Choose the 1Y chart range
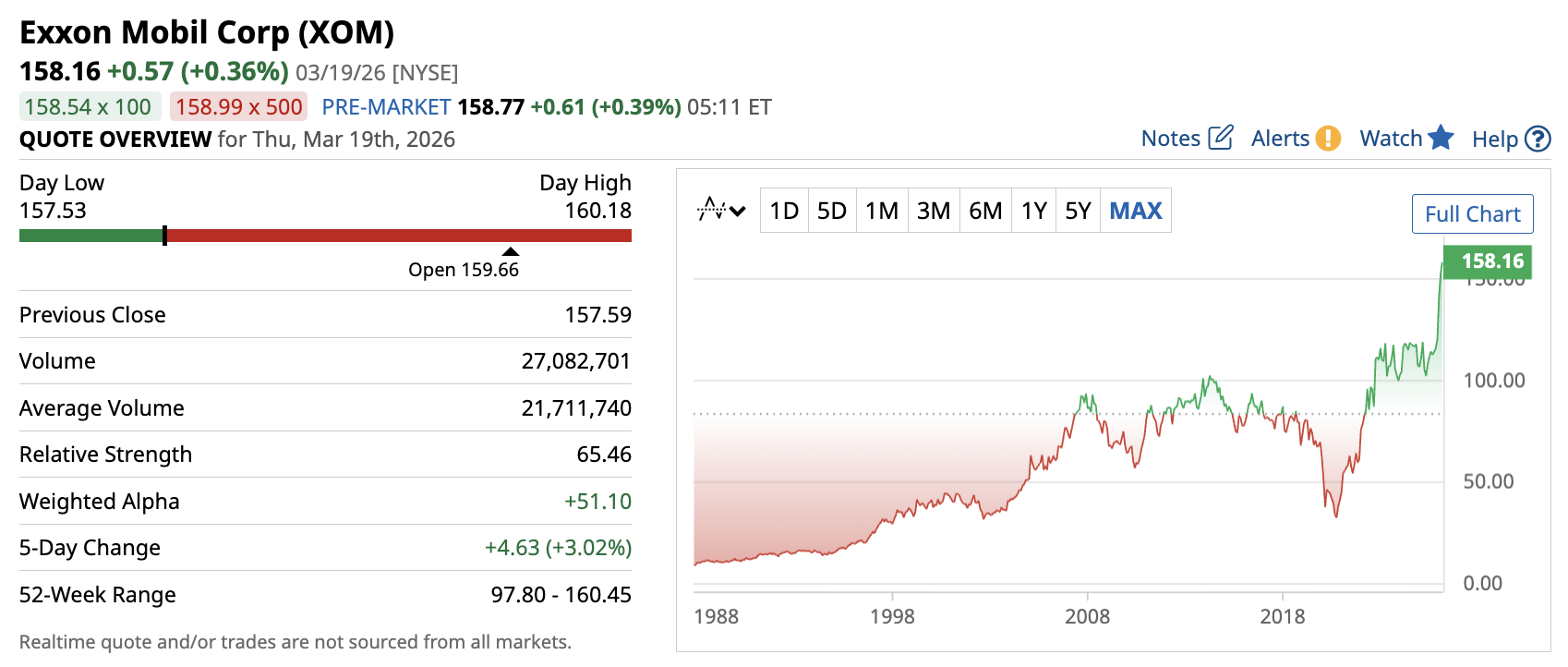The image size is (1568, 667). coord(1034,211)
